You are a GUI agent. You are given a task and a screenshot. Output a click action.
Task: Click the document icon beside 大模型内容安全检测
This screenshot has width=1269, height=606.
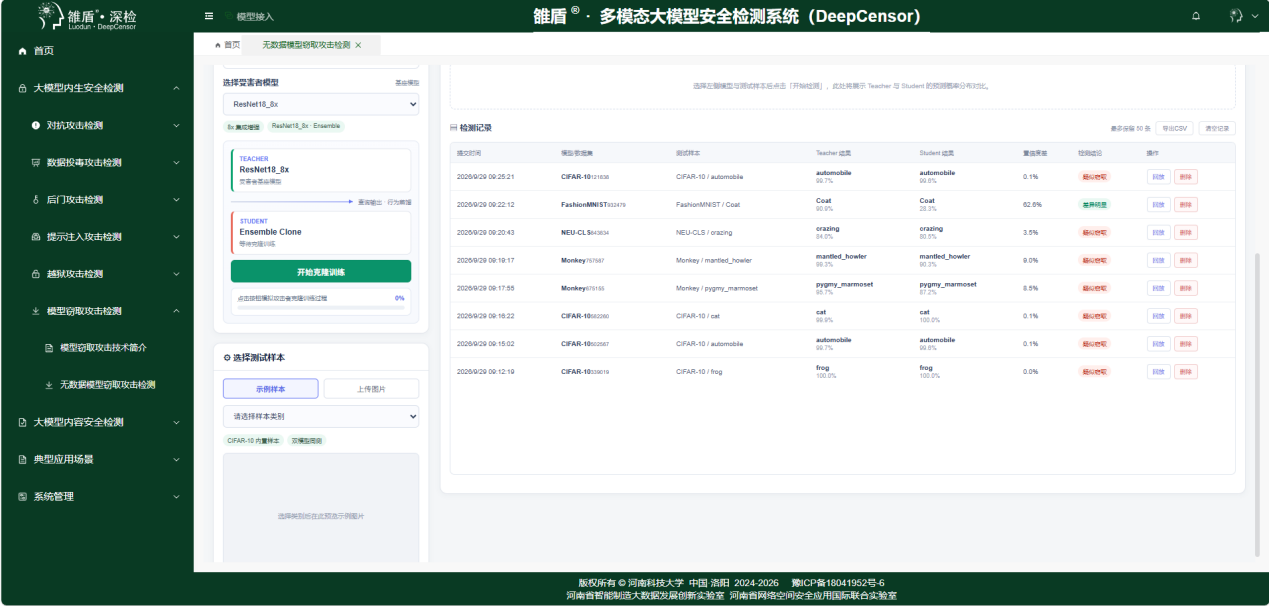[x=23, y=422]
